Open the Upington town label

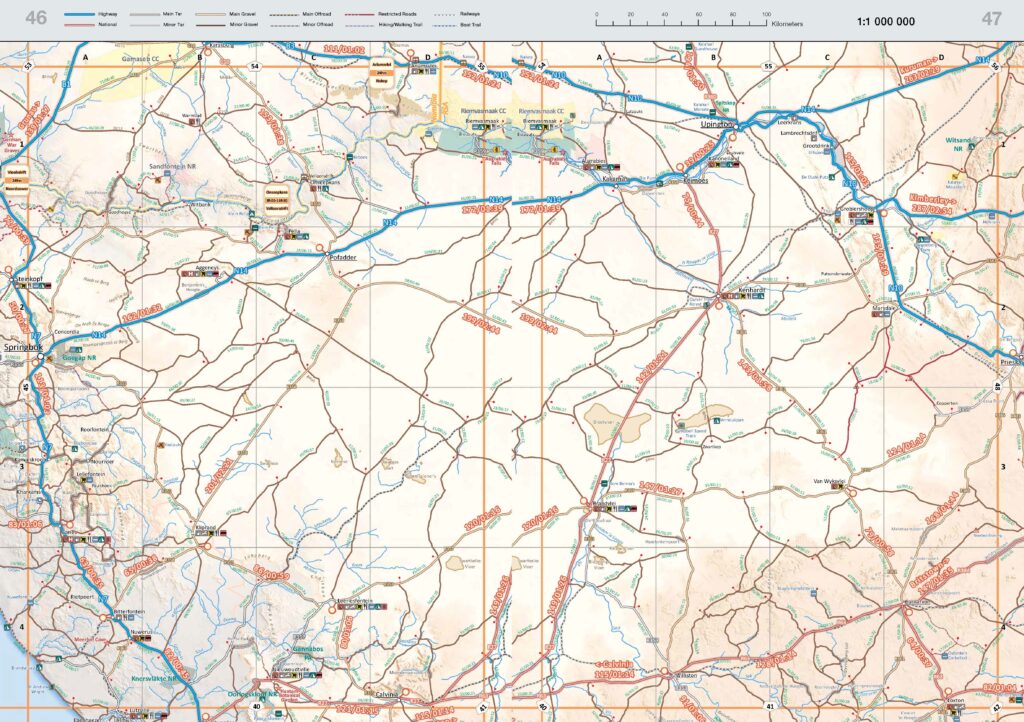point(716,125)
